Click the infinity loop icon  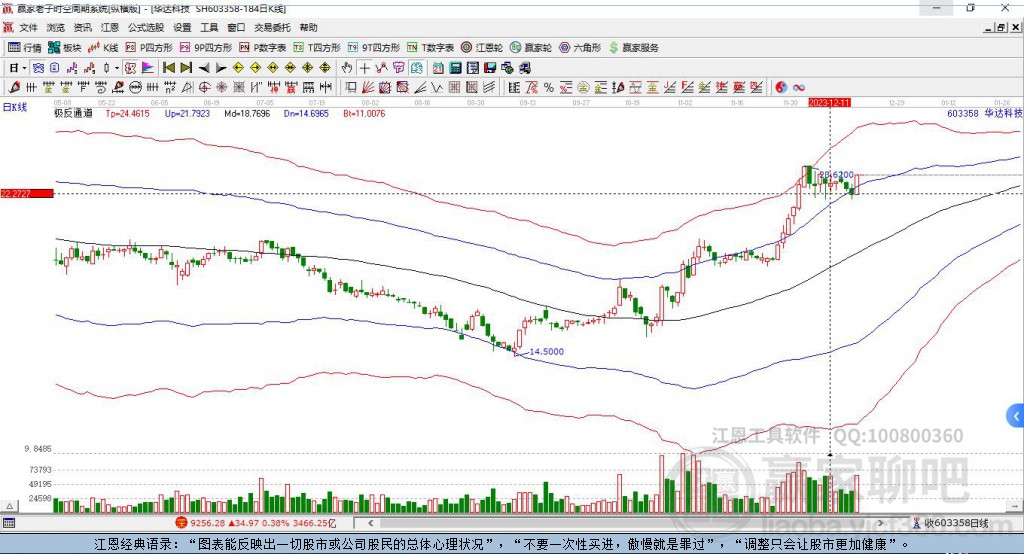(x=799, y=88)
